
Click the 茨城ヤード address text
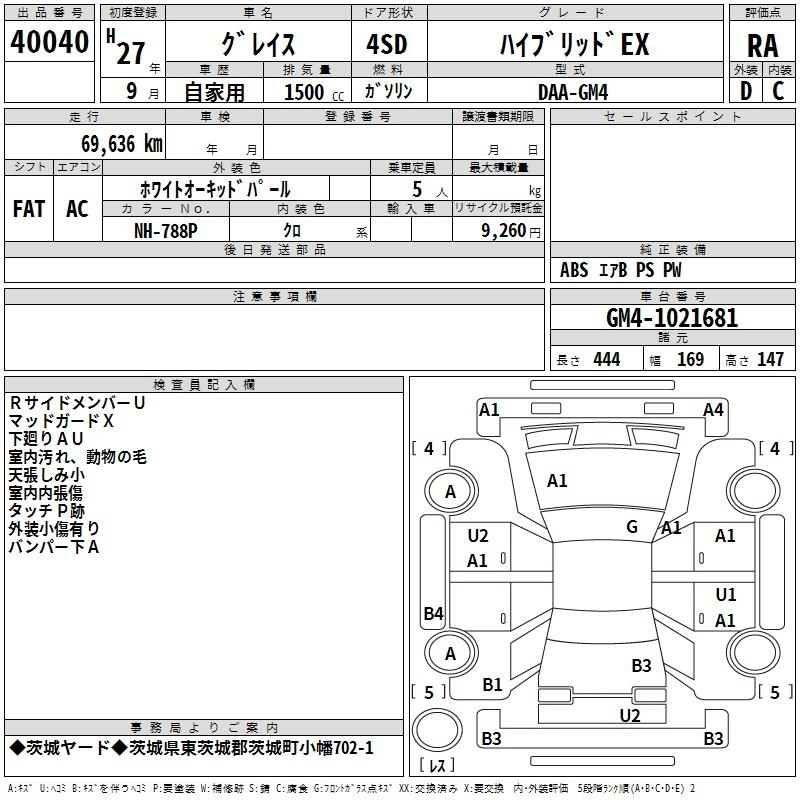191,748
